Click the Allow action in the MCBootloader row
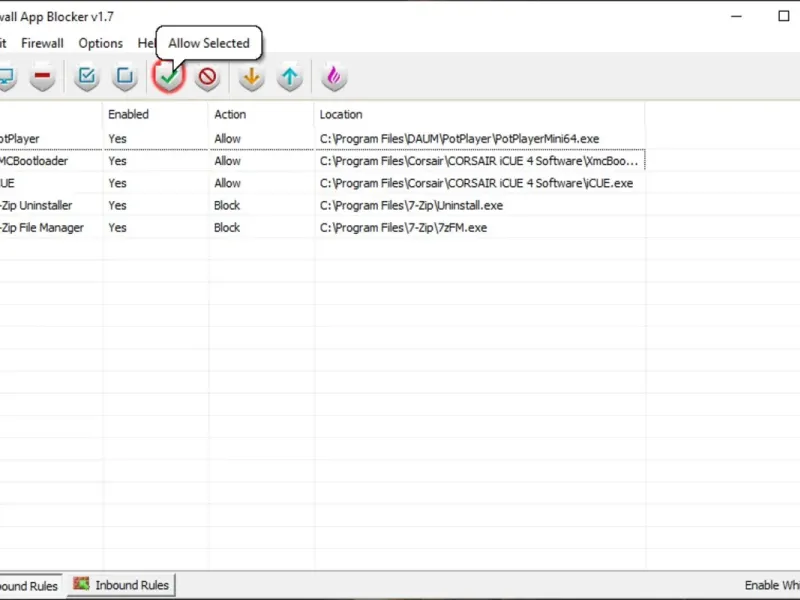Image resolution: width=800 pixels, height=600 pixels. click(x=227, y=161)
